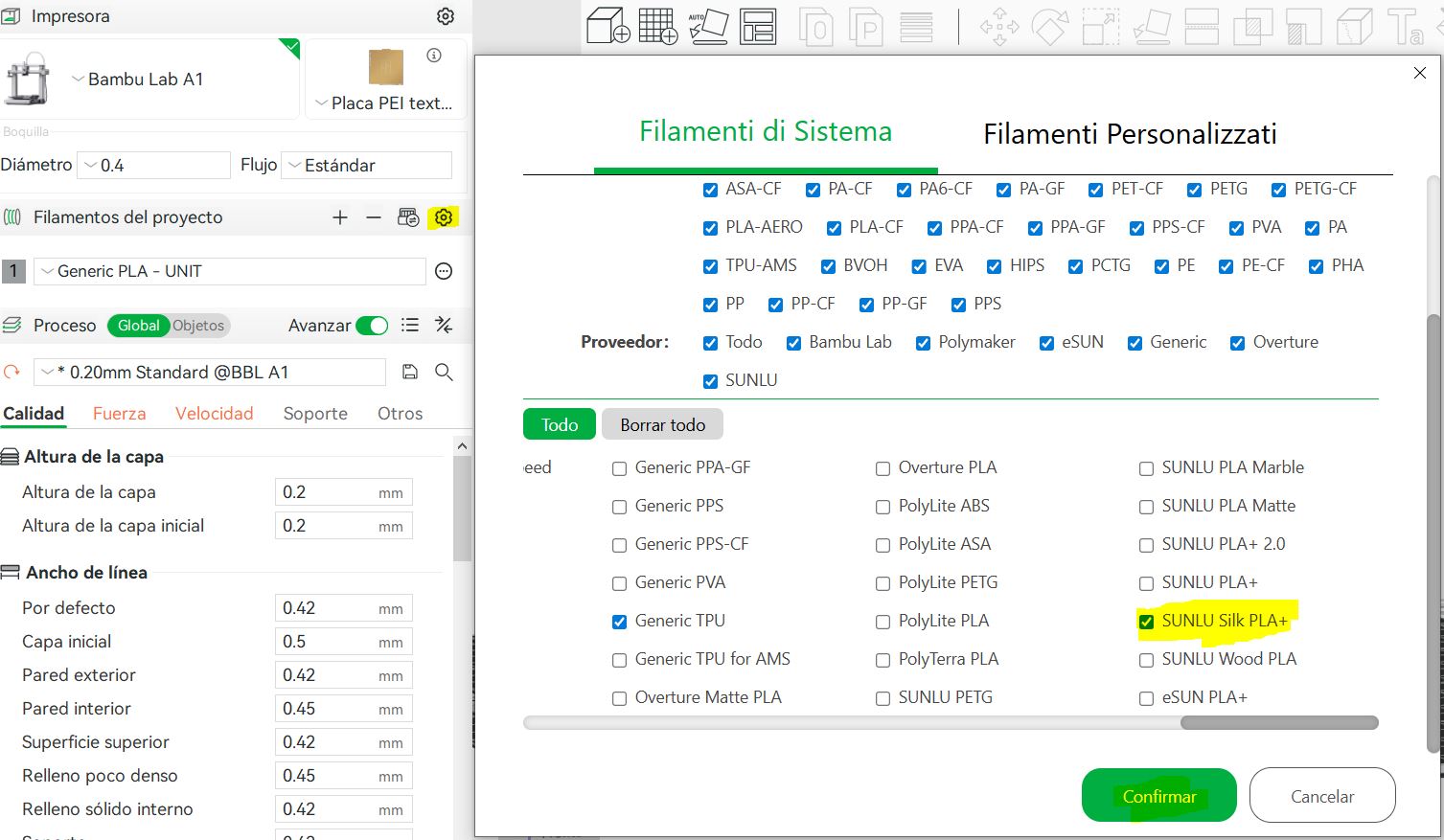Viewport: 1444px width, 840px height.
Task: Click the Arrange All Objects icon
Action: point(758,26)
